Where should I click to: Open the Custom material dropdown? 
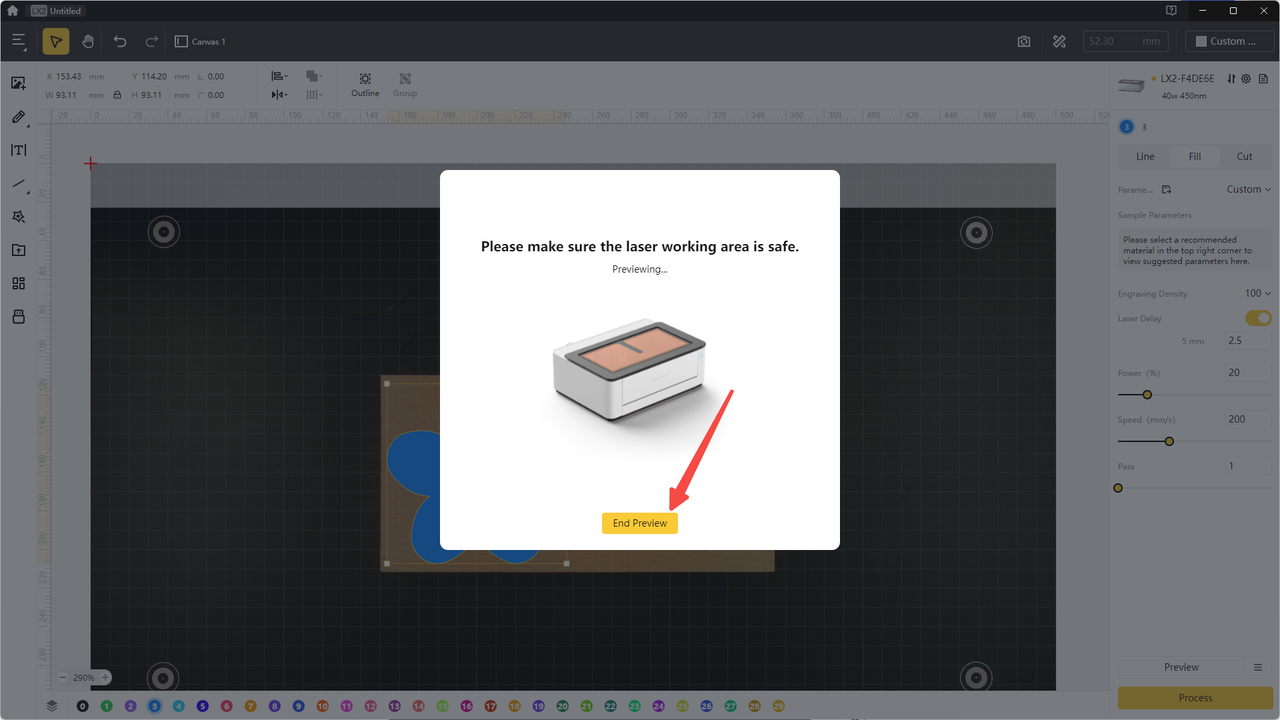point(1229,42)
